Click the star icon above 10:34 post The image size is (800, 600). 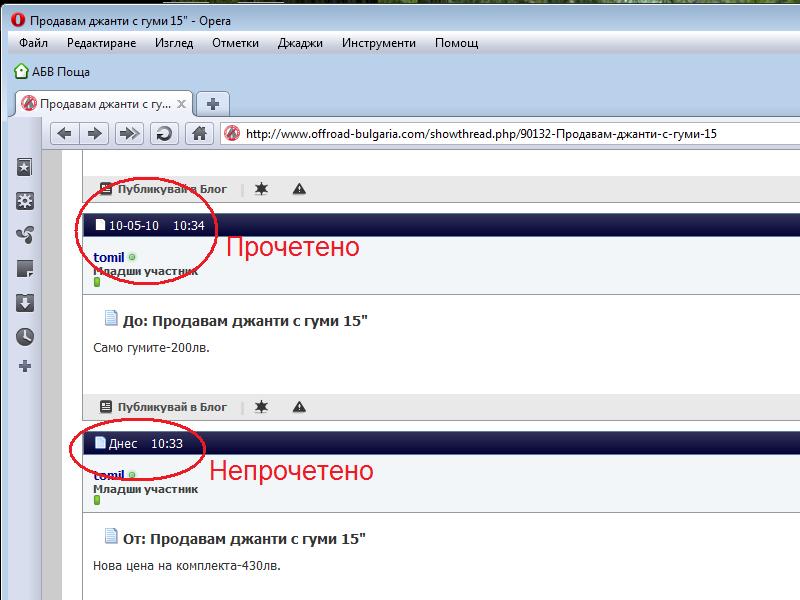pos(261,189)
